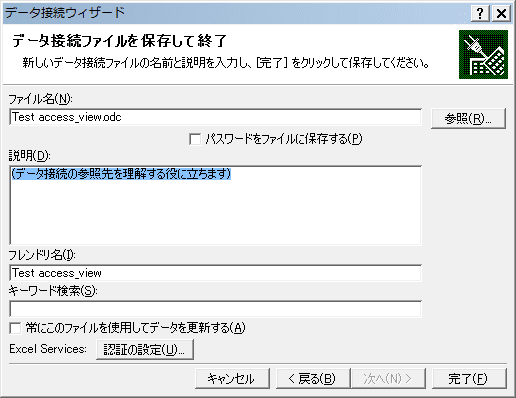Enable パスワードをファイルに保存する checkbox
516x398 pixels.
click(195, 139)
